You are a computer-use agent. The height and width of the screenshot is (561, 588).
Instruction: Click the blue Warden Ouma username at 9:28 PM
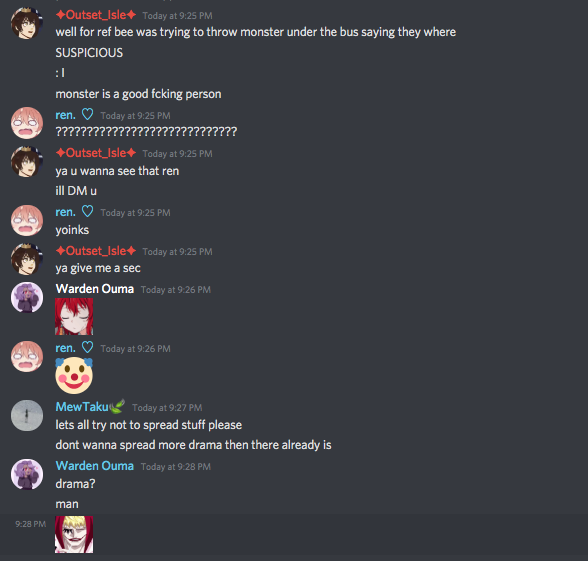pyautogui.click(x=94, y=466)
